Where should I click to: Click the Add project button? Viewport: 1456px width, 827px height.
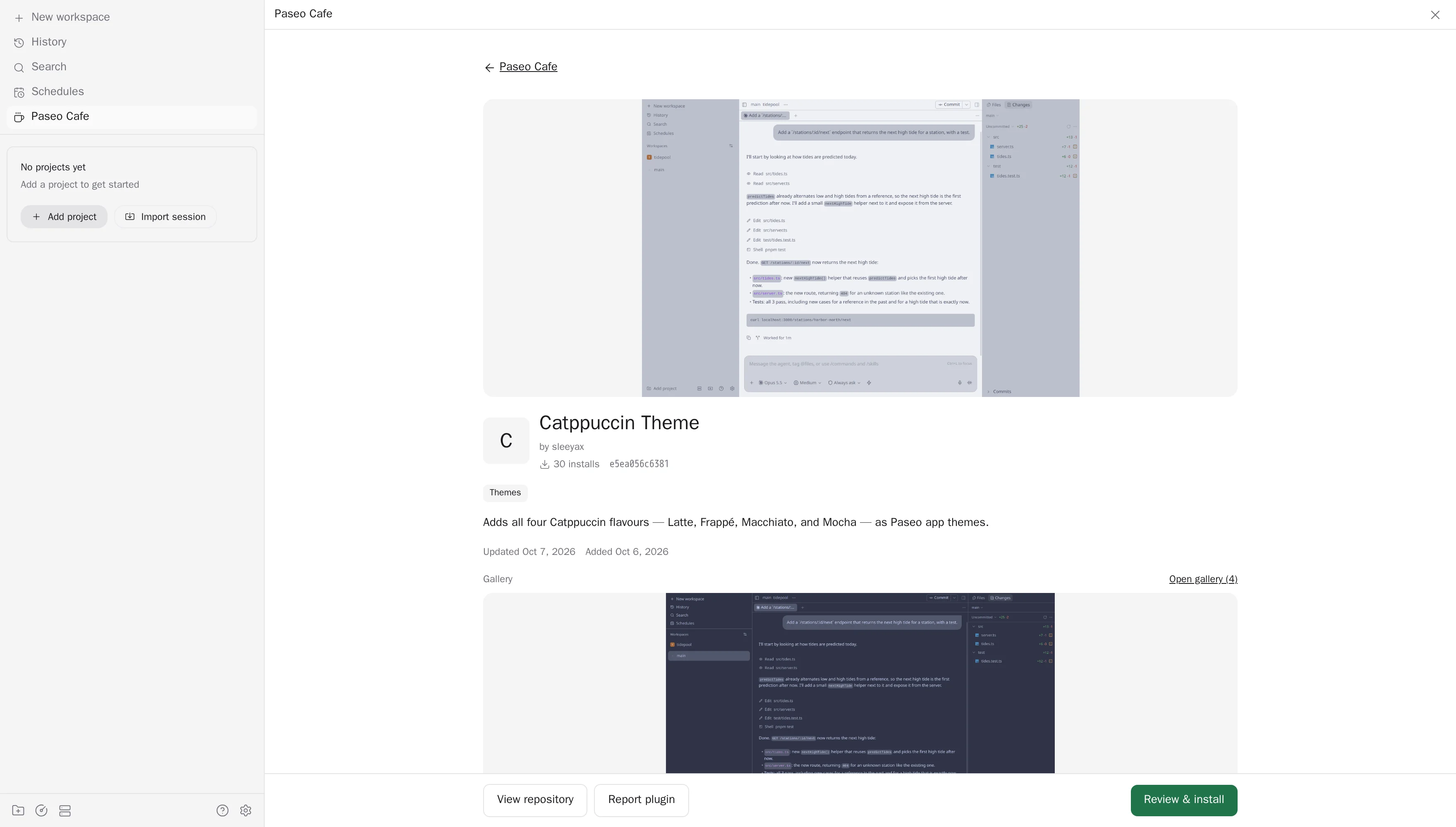[64, 216]
